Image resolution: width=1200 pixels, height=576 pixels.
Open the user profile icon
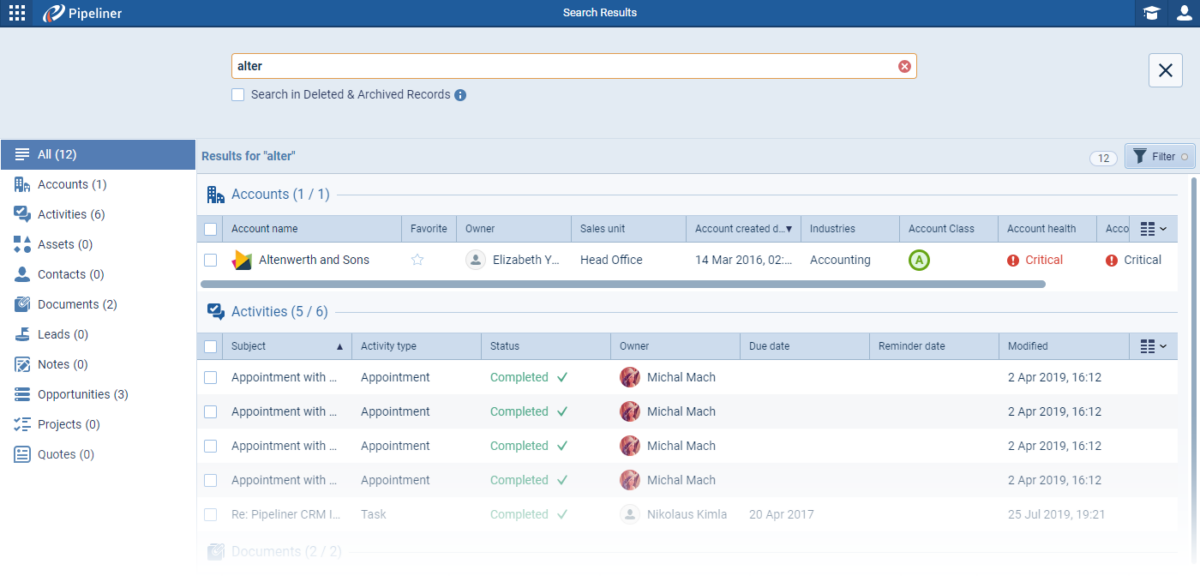[1184, 13]
